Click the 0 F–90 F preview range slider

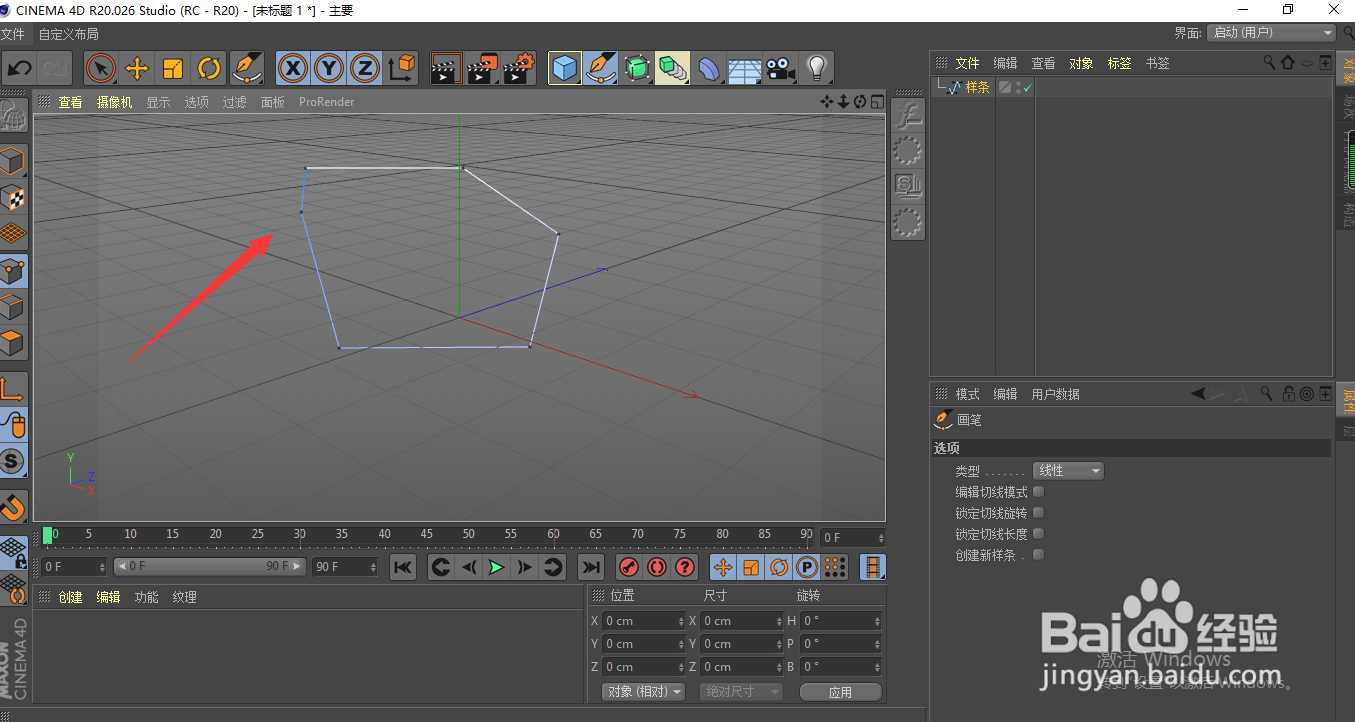tap(208, 567)
